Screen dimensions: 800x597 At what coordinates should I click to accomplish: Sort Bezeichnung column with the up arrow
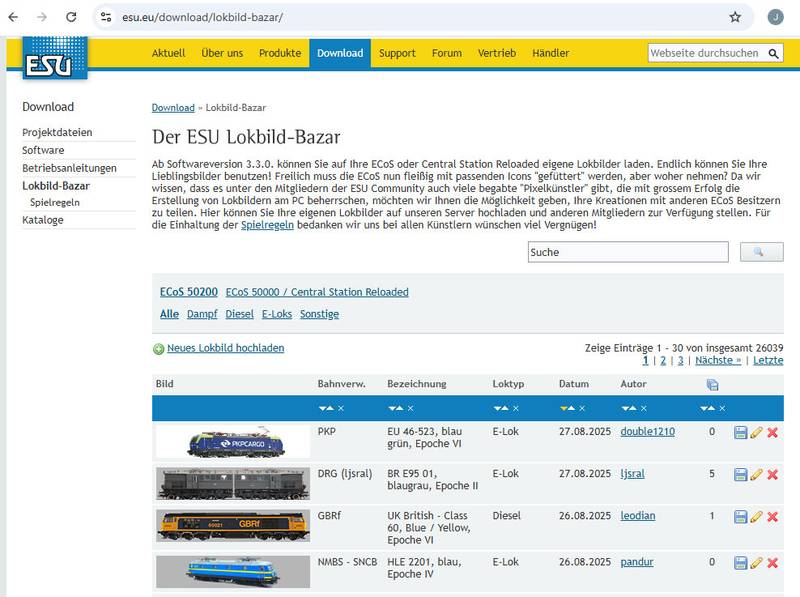tap(399, 408)
